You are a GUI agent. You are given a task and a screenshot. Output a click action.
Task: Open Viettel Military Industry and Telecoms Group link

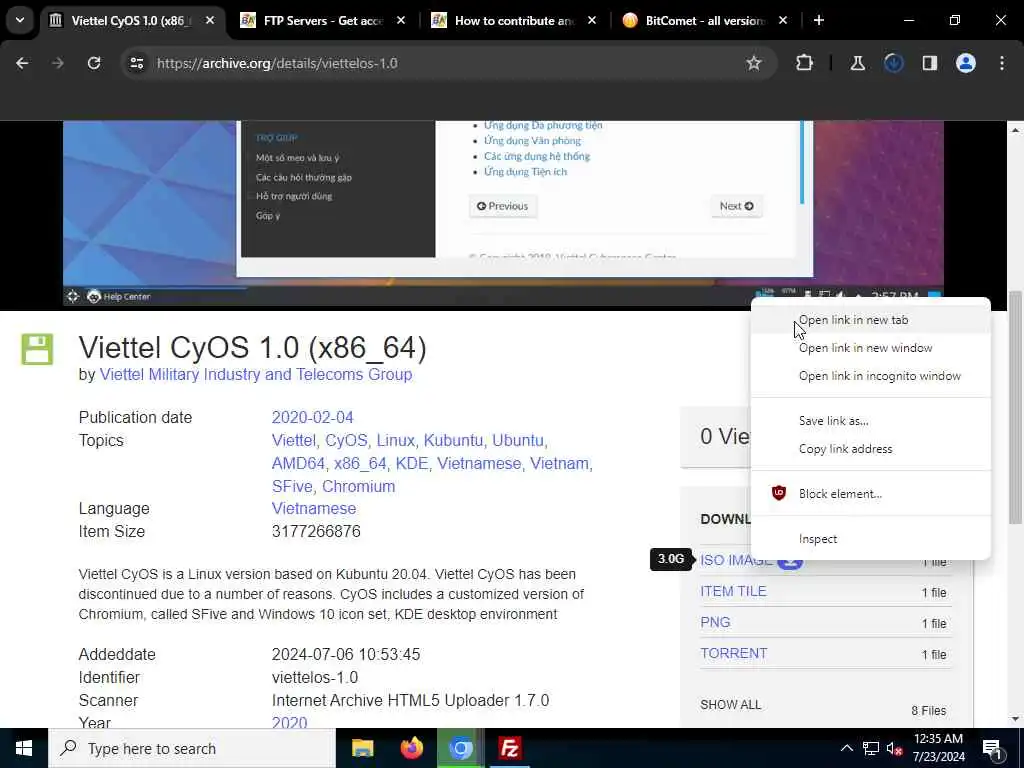pos(255,375)
